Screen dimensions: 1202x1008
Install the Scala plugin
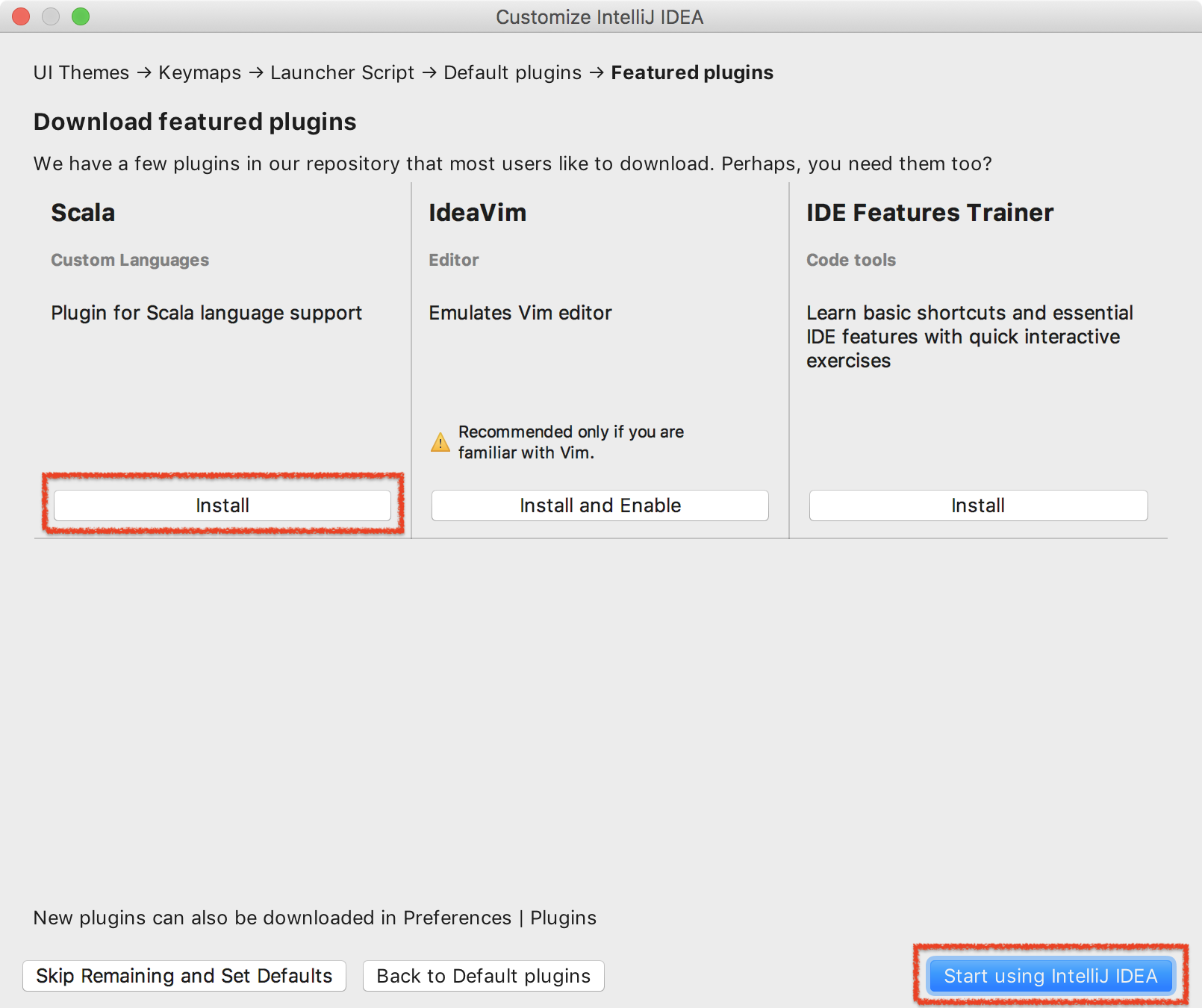pyautogui.click(x=222, y=505)
